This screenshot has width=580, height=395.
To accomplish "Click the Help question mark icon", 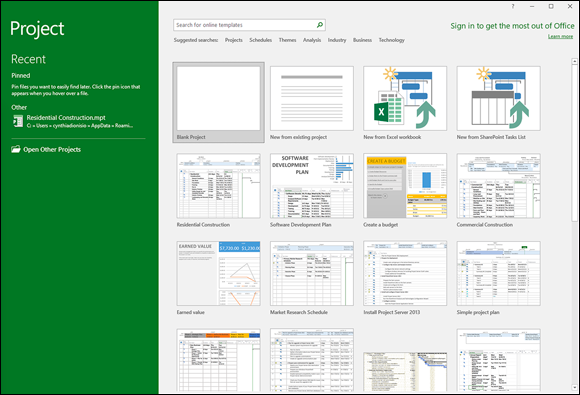I will click(513, 6).
